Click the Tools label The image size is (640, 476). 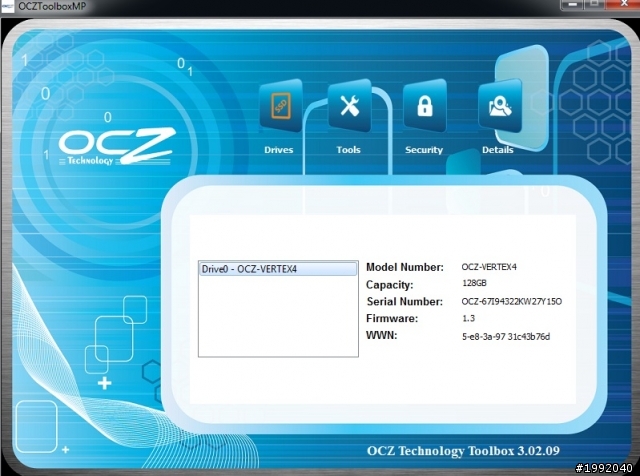pos(349,150)
